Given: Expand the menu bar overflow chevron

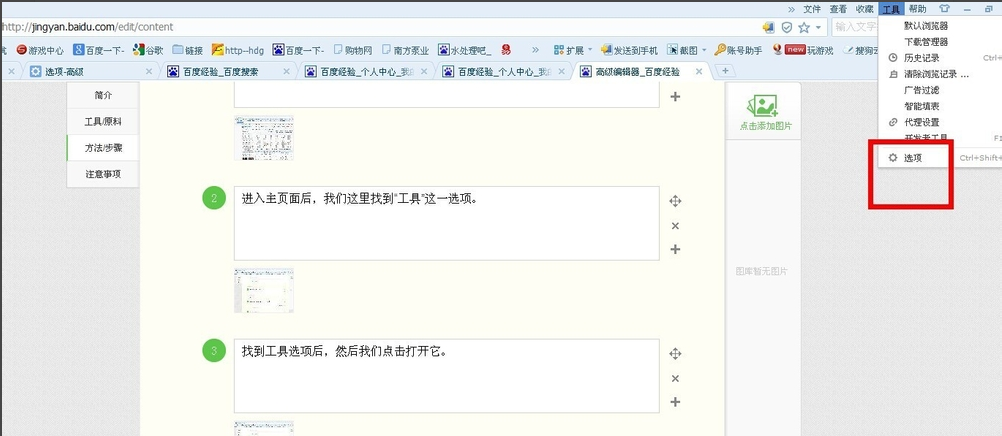Looking at the screenshot, I should click(x=791, y=9).
